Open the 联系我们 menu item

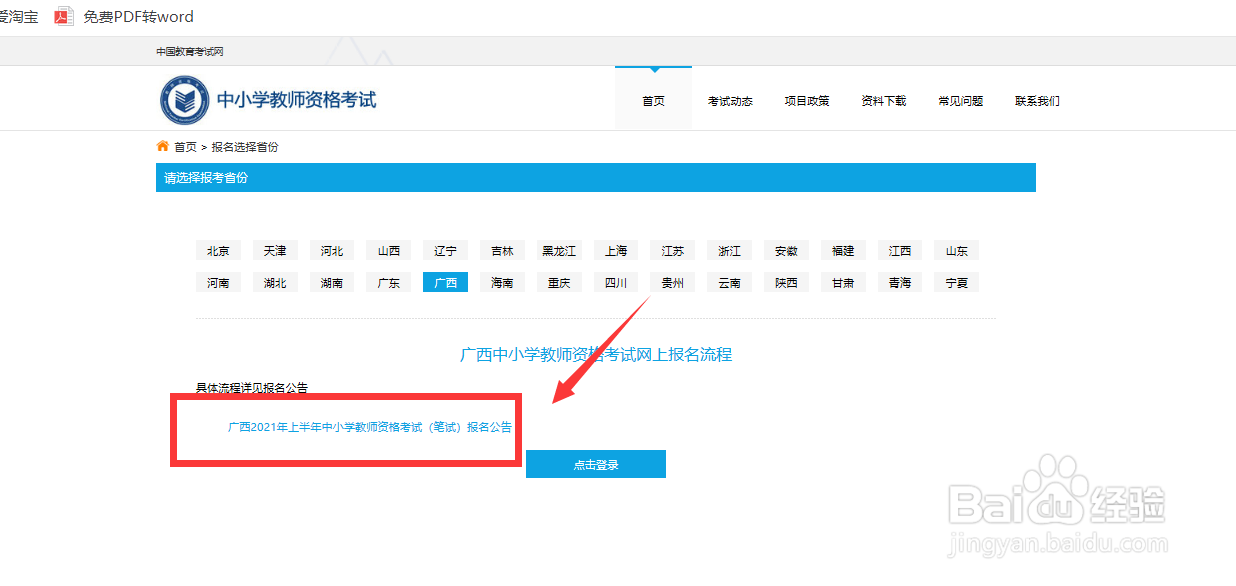click(x=1037, y=100)
